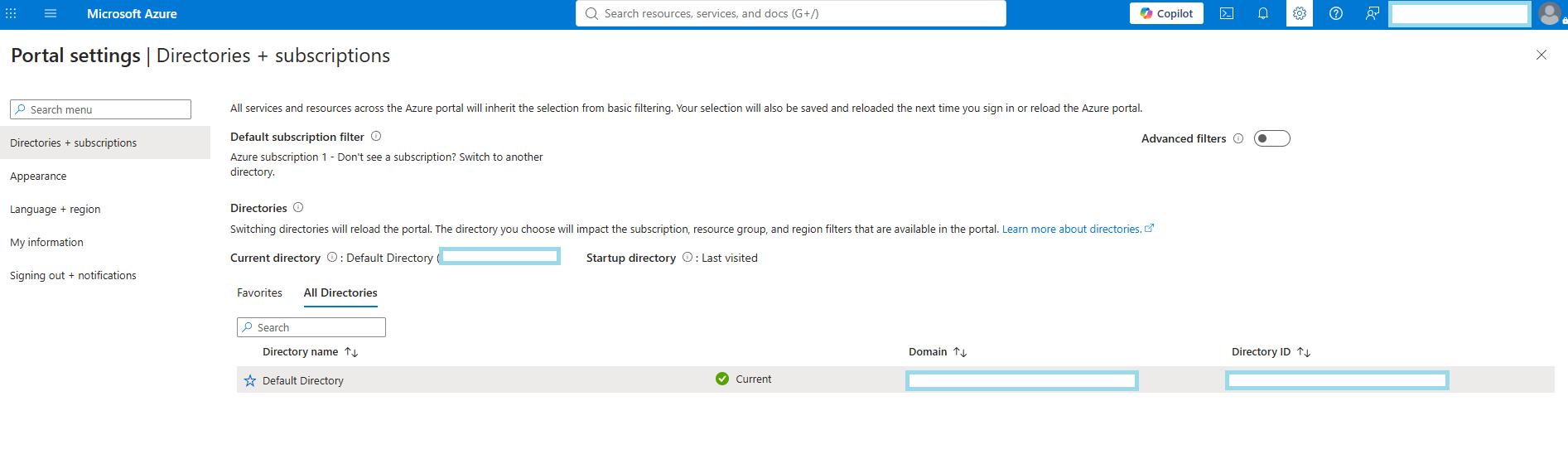Screen dimensions: 1568x459
Task: Click the green Current status checkmark
Action: (x=722, y=379)
